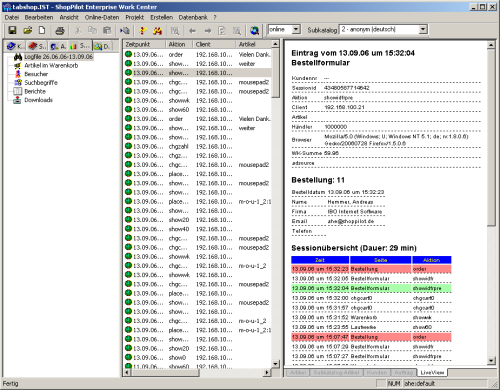500x390 pixels.
Task: Click the Copy toolbar icon
Action: (92, 31)
